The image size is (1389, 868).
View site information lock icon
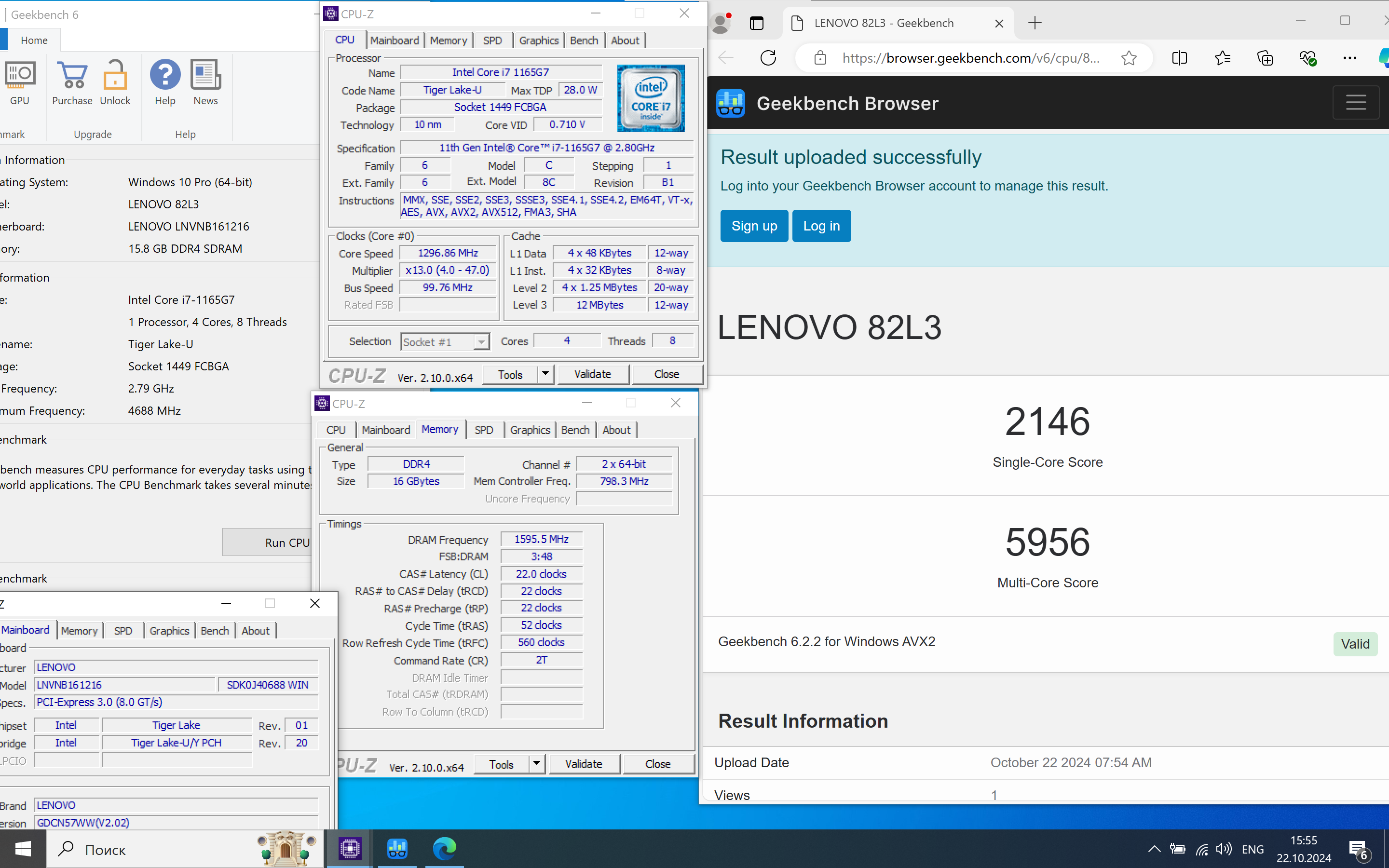click(x=820, y=58)
